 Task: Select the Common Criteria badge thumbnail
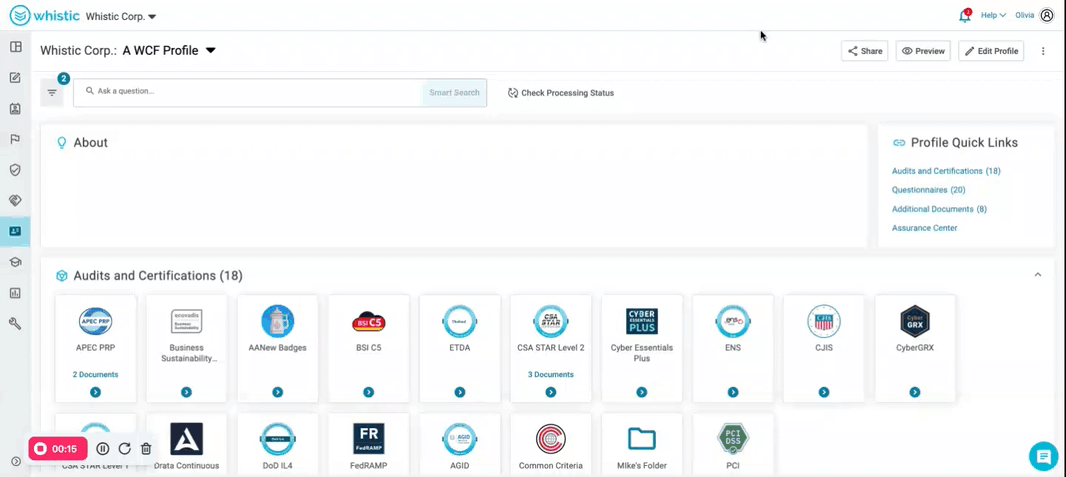pyautogui.click(x=551, y=439)
